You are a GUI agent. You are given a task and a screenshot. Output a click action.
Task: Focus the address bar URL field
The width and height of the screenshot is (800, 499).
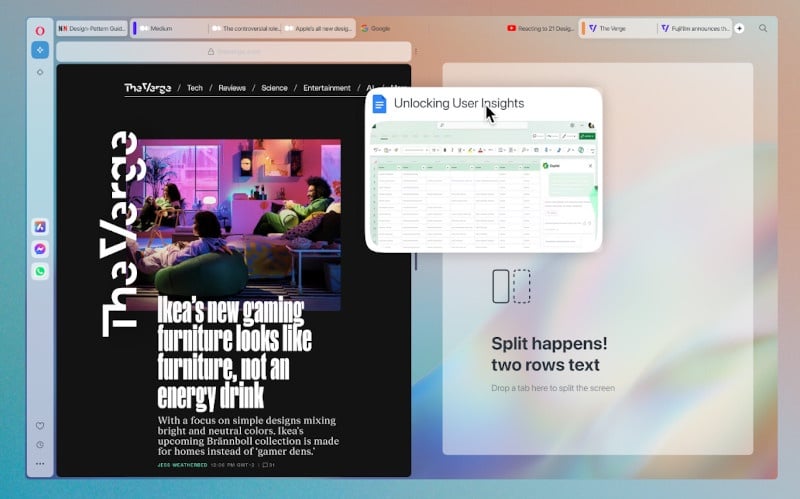(234, 52)
